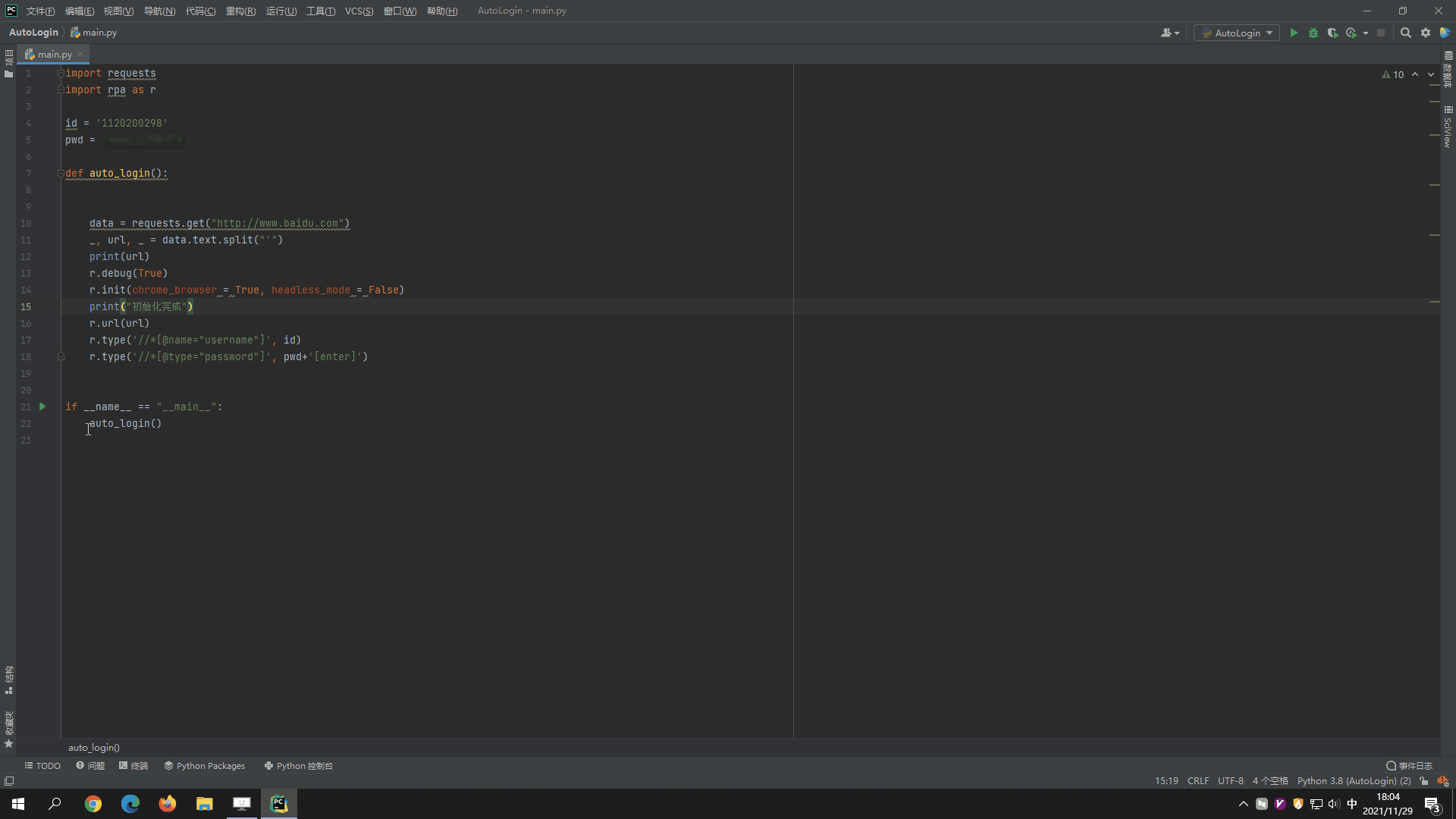Image resolution: width=1456 pixels, height=819 pixels.
Task: Open Search Everywhere magnifier icon
Action: (1405, 33)
